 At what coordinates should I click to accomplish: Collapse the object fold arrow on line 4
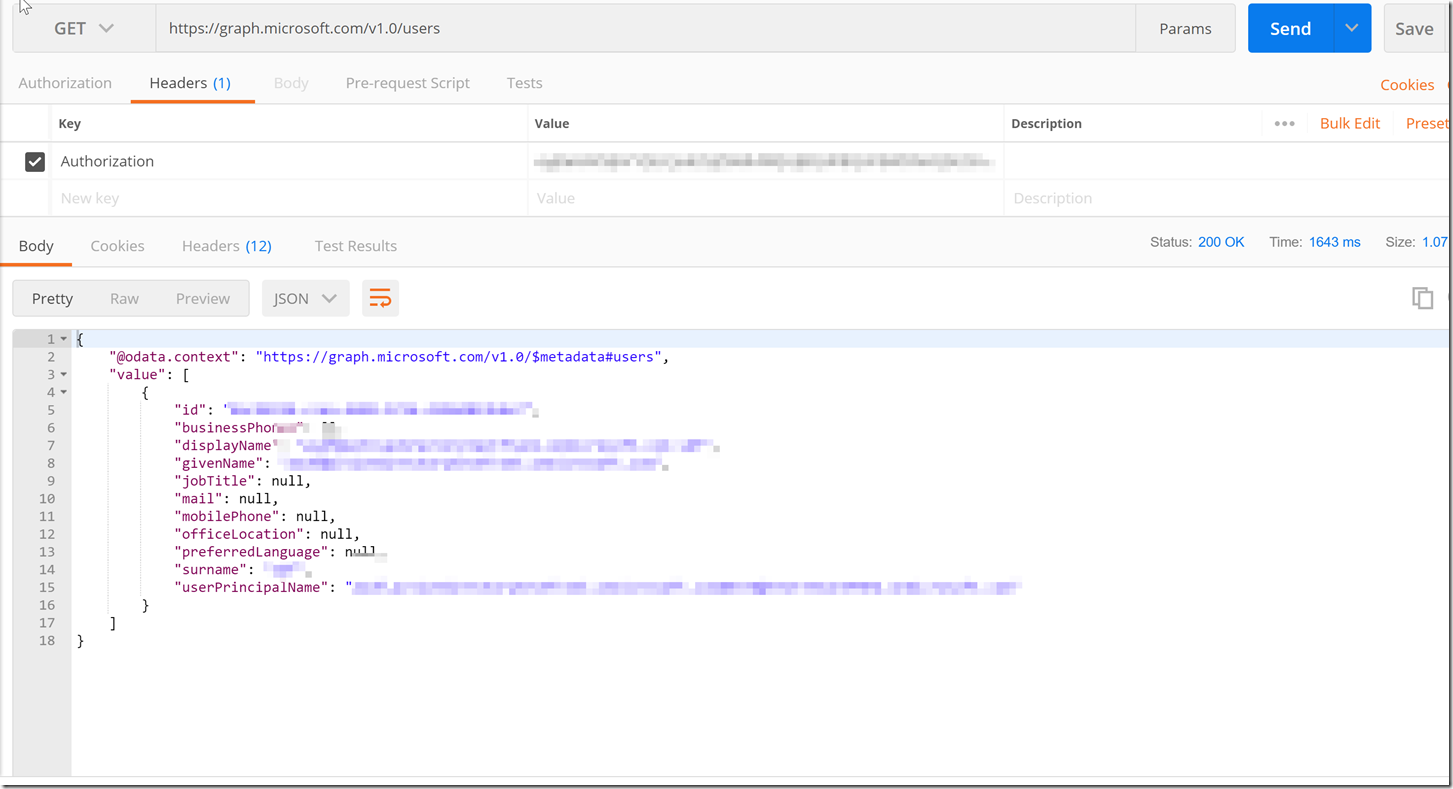pos(64,392)
